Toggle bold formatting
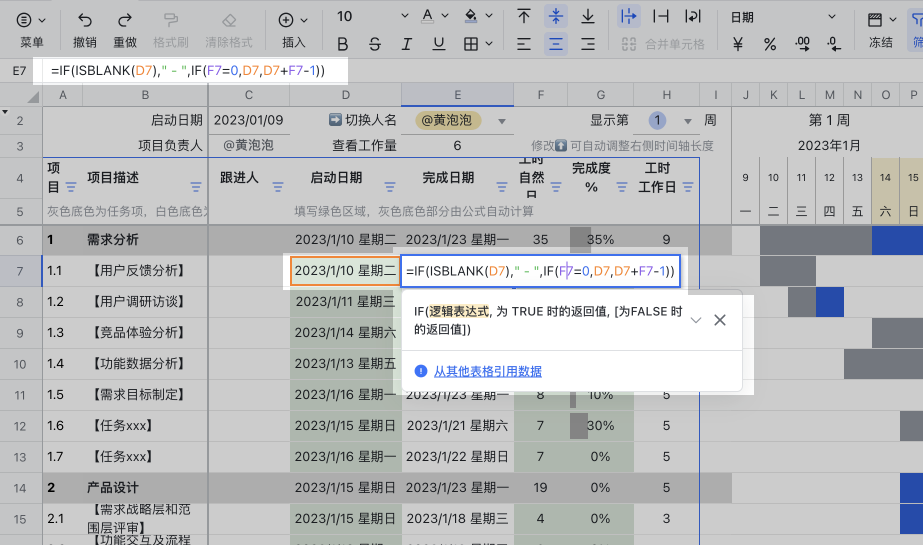This screenshot has height=545, width=923. pos(343,44)
